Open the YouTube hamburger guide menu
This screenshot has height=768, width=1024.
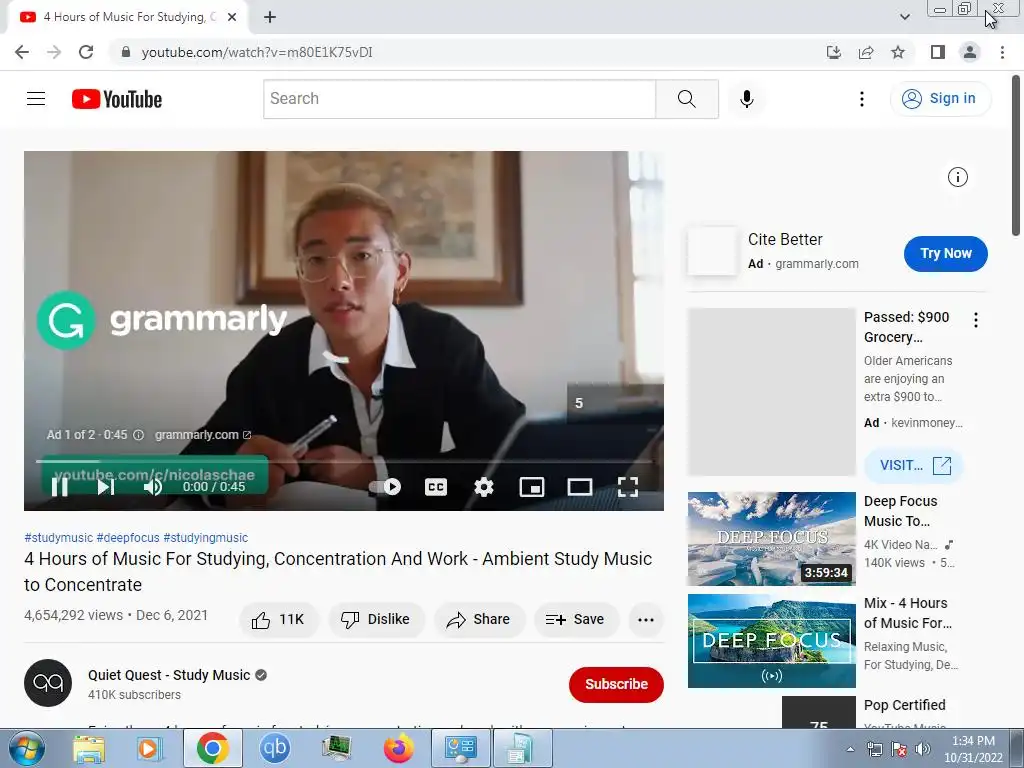(x=36, y=99)
